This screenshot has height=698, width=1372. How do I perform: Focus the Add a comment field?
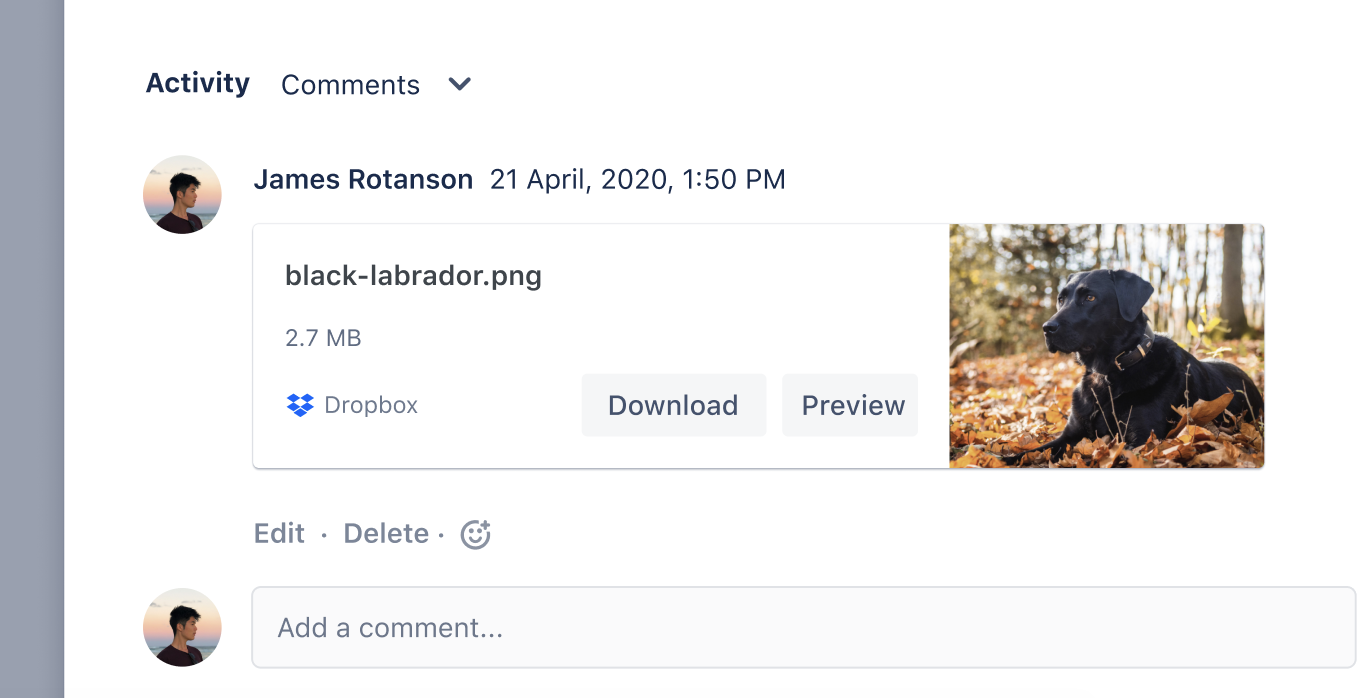[x=803, y=627]
